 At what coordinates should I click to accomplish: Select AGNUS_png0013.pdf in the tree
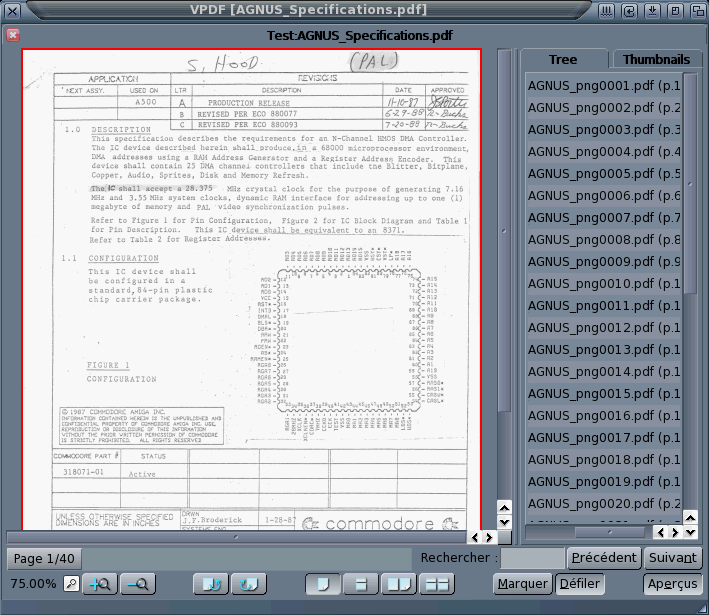(x=604, y=350)
